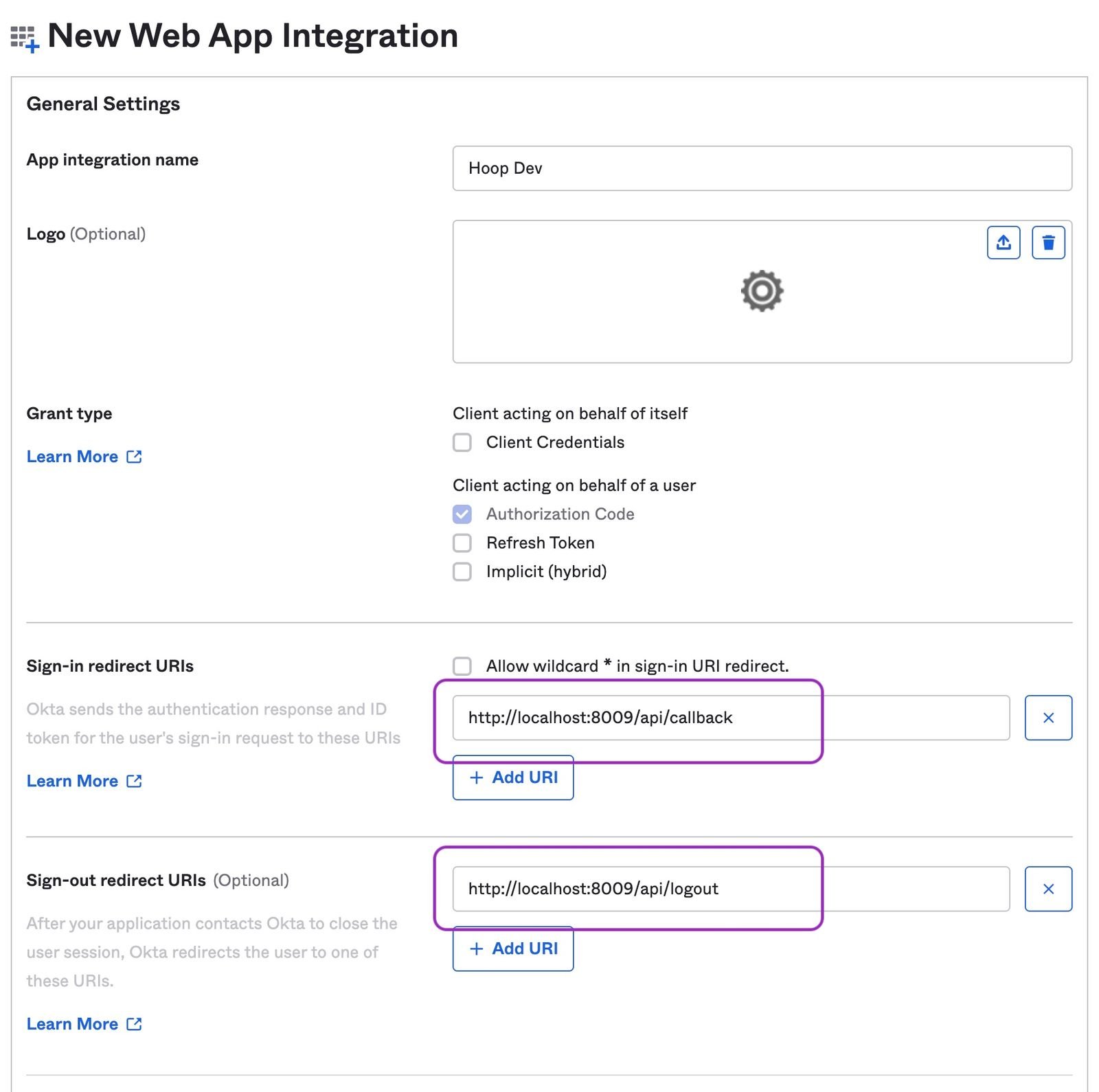1099x1092 pixels.
Task: Delete logo with the trash icon
Action: (x=1048, y=242)
